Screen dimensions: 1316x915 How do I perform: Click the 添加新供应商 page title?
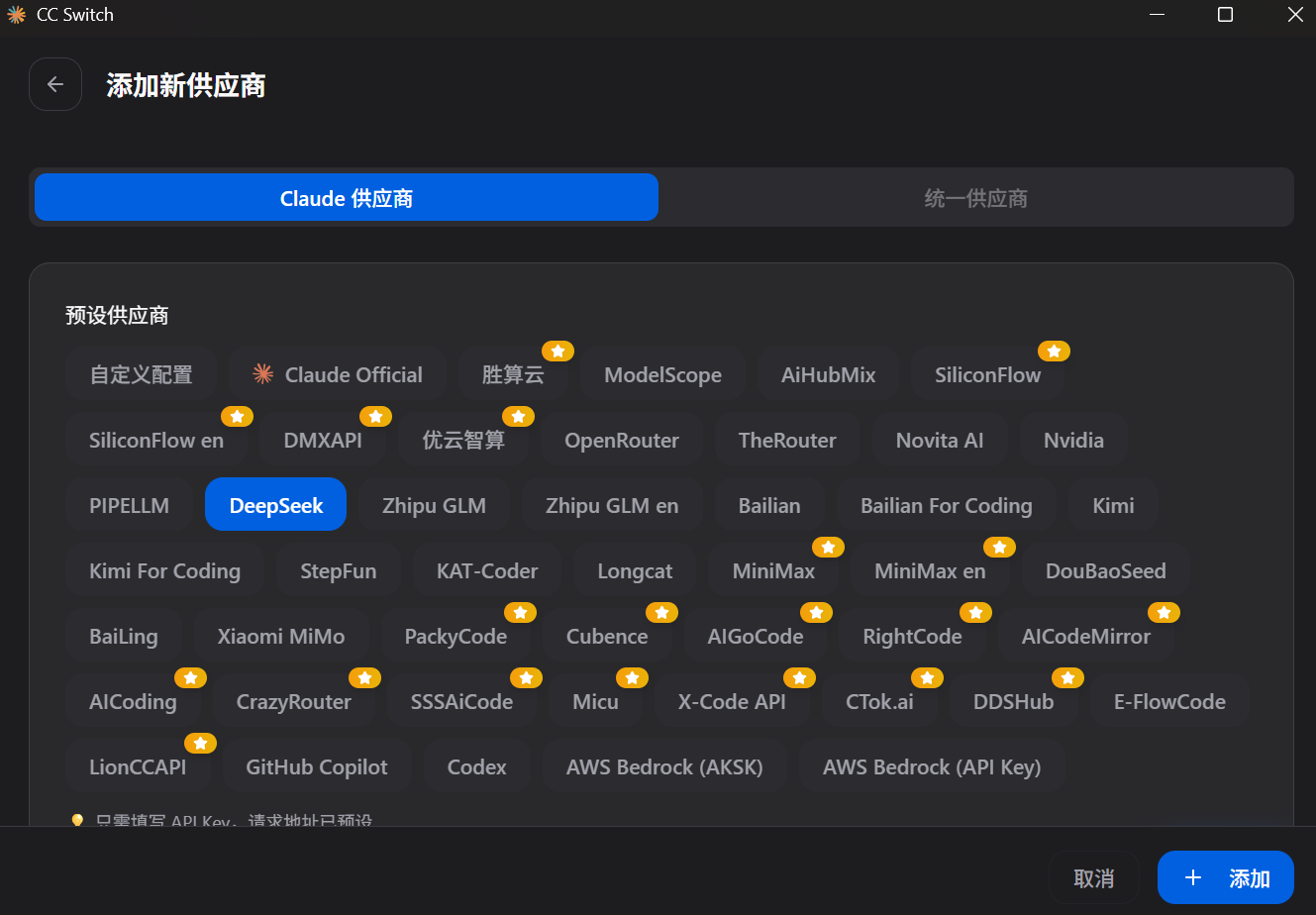[186, 85]
